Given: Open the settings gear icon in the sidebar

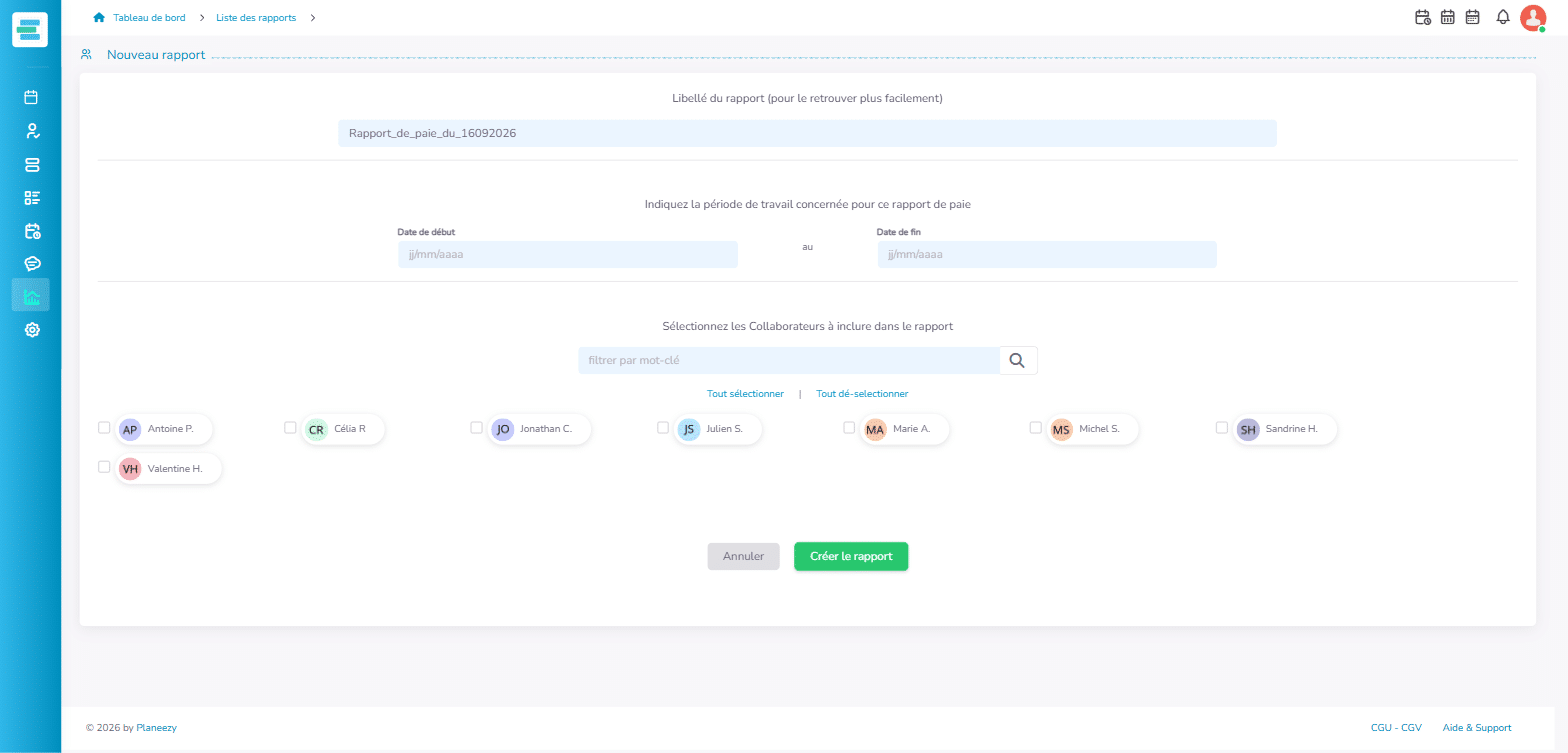Looking at the screenshot, I should (x=31, y=330).
